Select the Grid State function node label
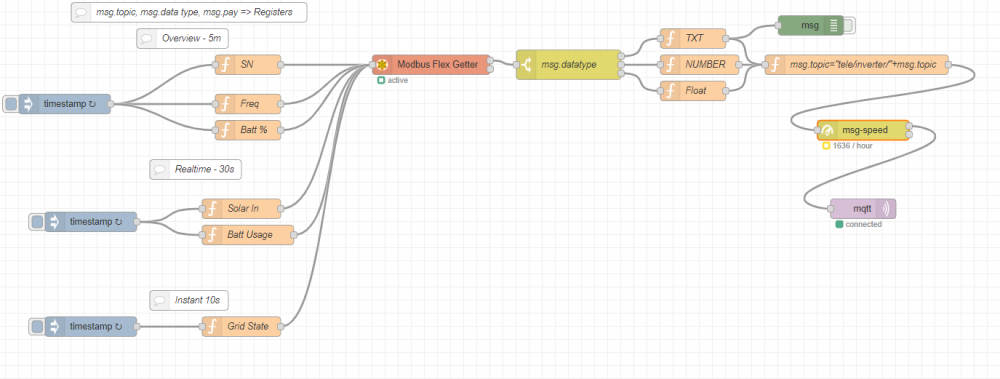The width and height of the screenshot is (1000, 379). tap(248, 327)
